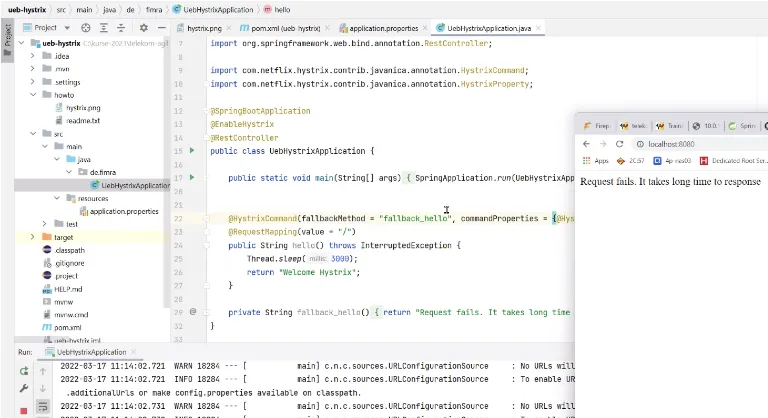768x418 pixels.
Task: Click the Expand All icon in Project toolbar
Action: (103, 28)
